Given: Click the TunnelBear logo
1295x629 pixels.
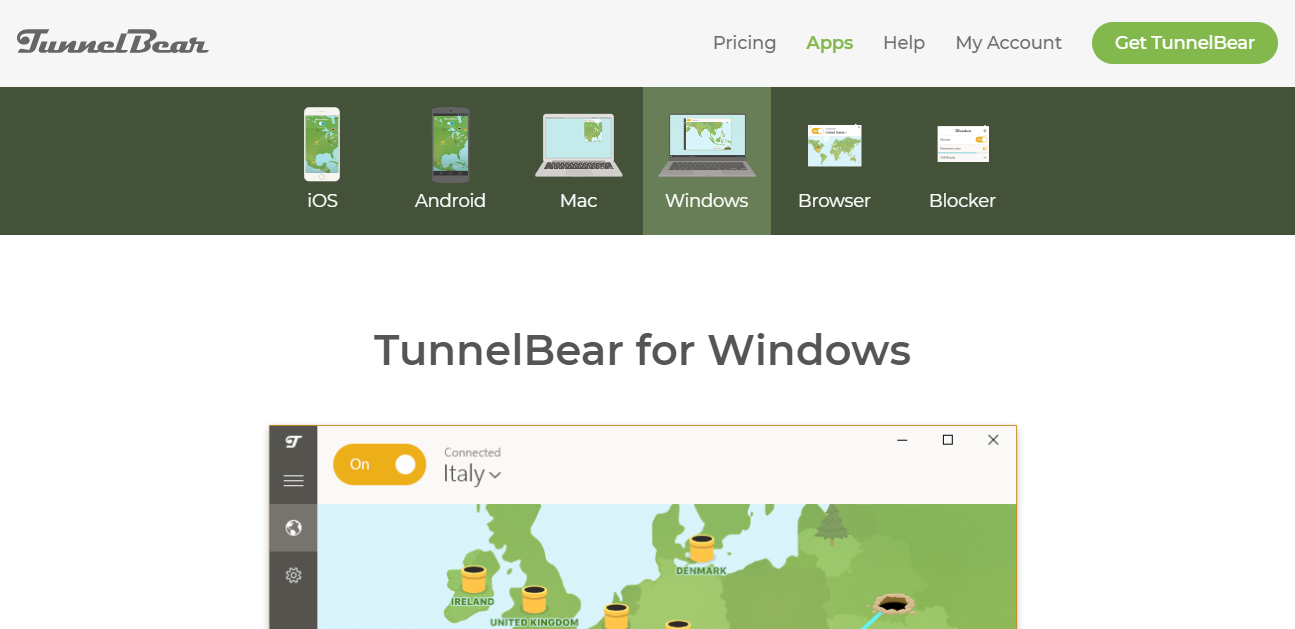Looking at the screenshot, I should tap(112, 42).
